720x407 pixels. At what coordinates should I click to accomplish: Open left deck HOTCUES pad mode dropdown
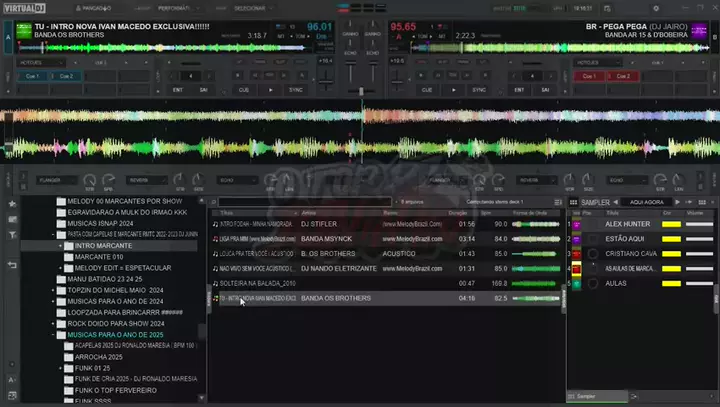pyautogui.click(x=40, y=62)
